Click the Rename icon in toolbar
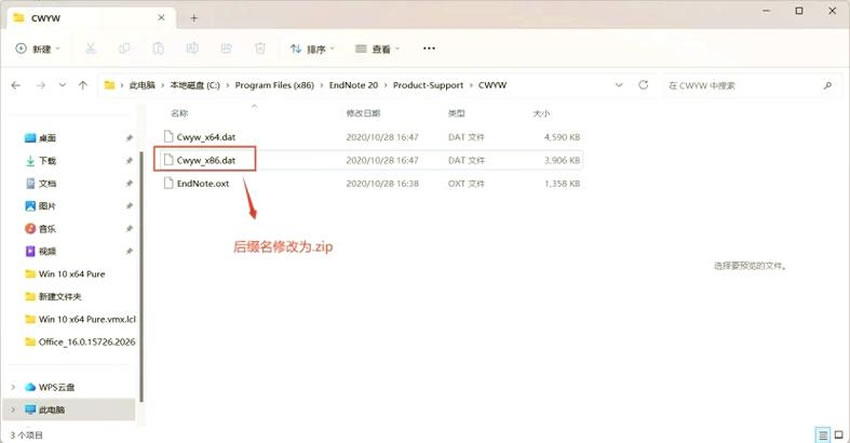This screenshot has width=850, height=443. coord(192,49)
